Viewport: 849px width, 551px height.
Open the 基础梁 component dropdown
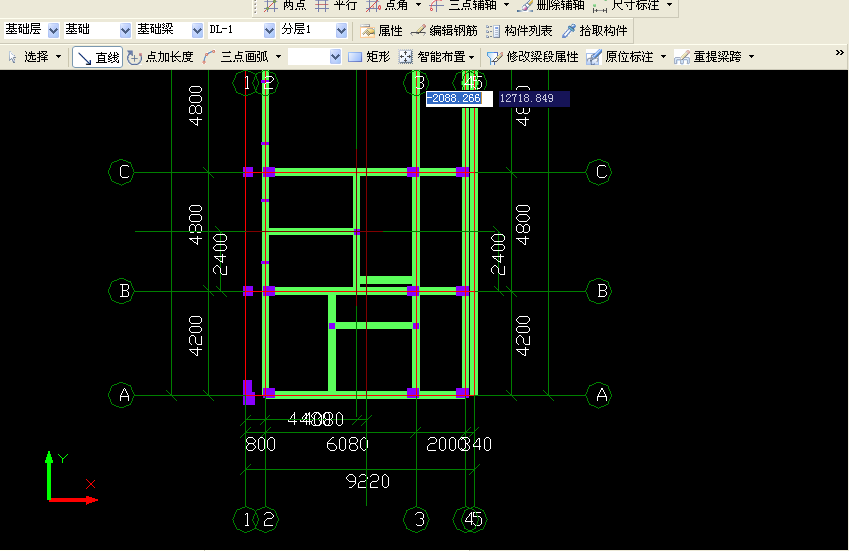(197, 30)
